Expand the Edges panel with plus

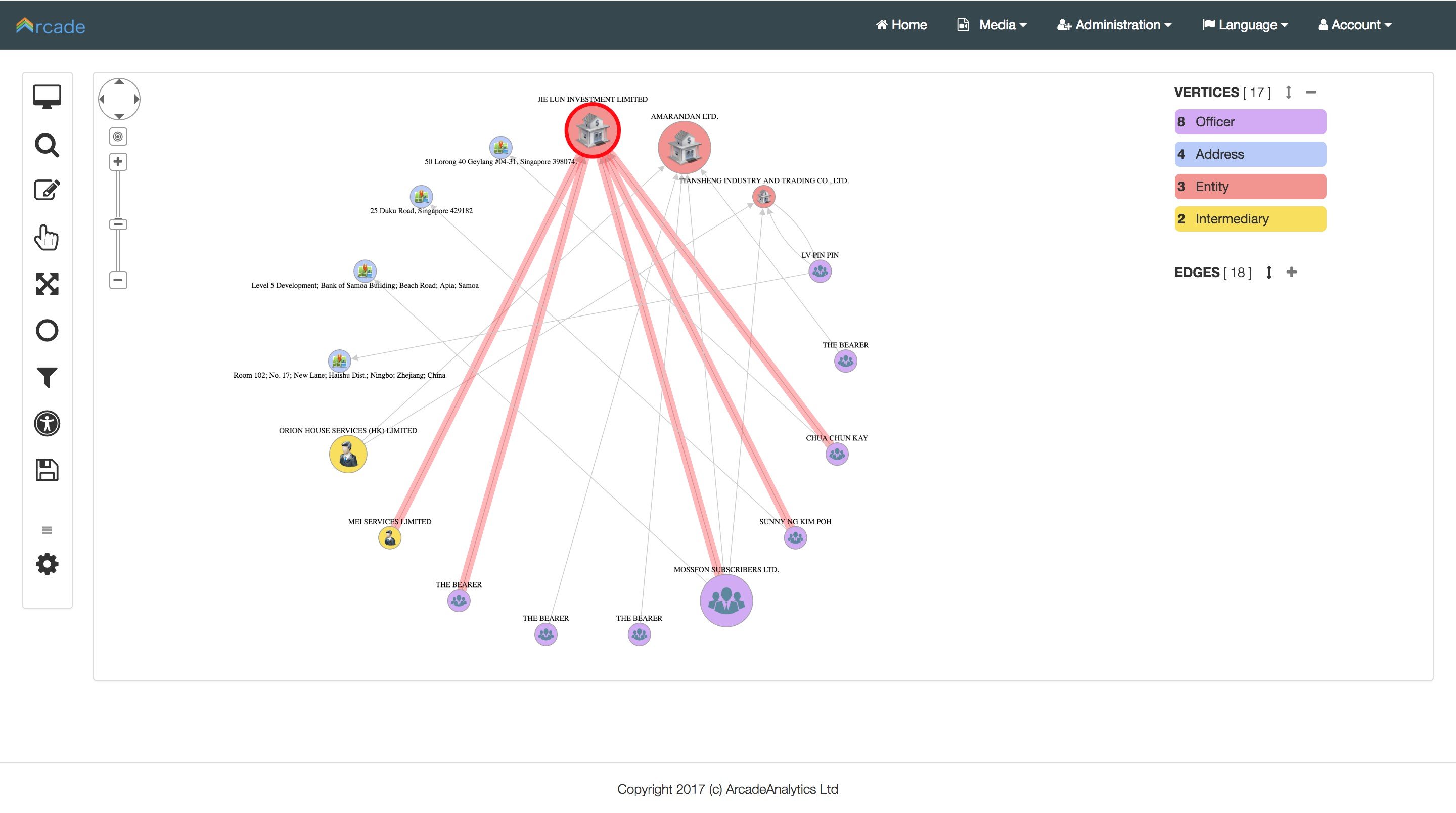pyautogui.click(x=1292, y=272)
